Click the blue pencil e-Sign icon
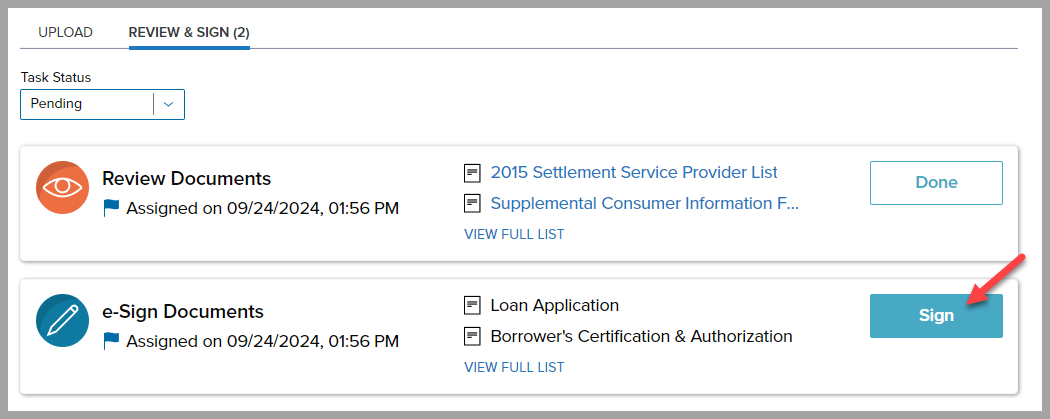Viewport: 1050px width, 419px height. 62,319
